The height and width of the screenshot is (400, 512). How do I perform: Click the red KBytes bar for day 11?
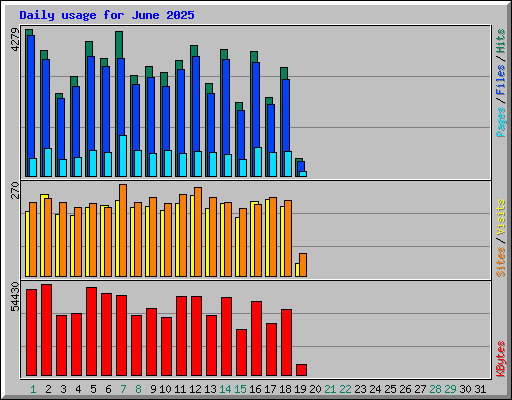181,336
